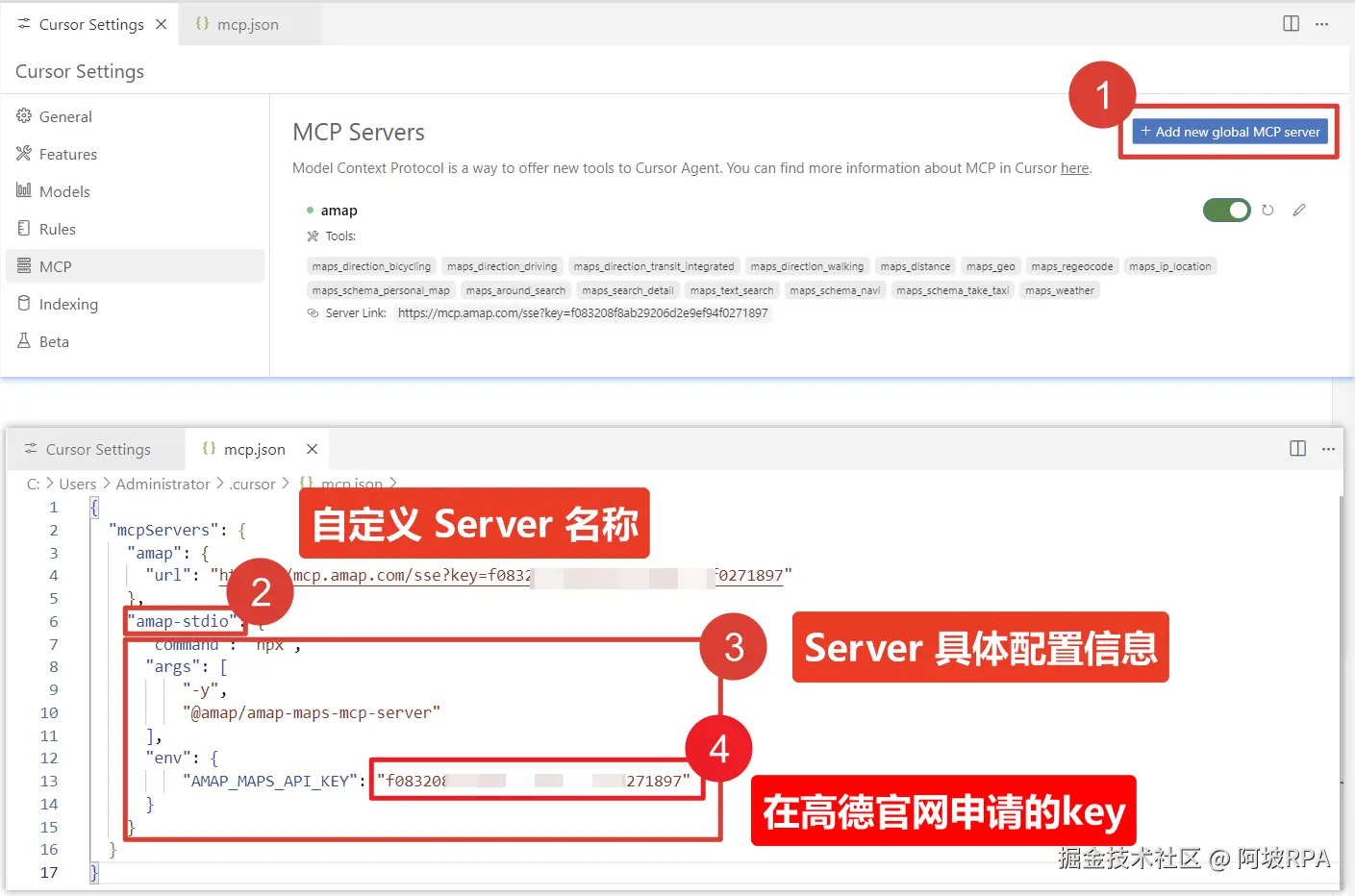1355x896 pixels.
Task: Click the Server Link chain icon
Action: [x=313, y=313]
